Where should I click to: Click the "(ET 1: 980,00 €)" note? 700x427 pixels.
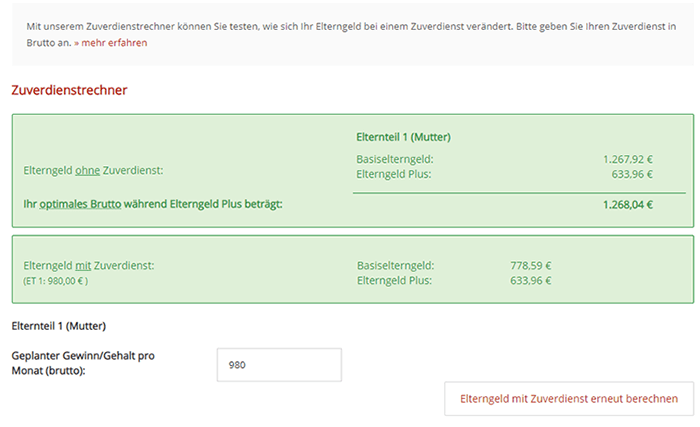tap(56, 282)
